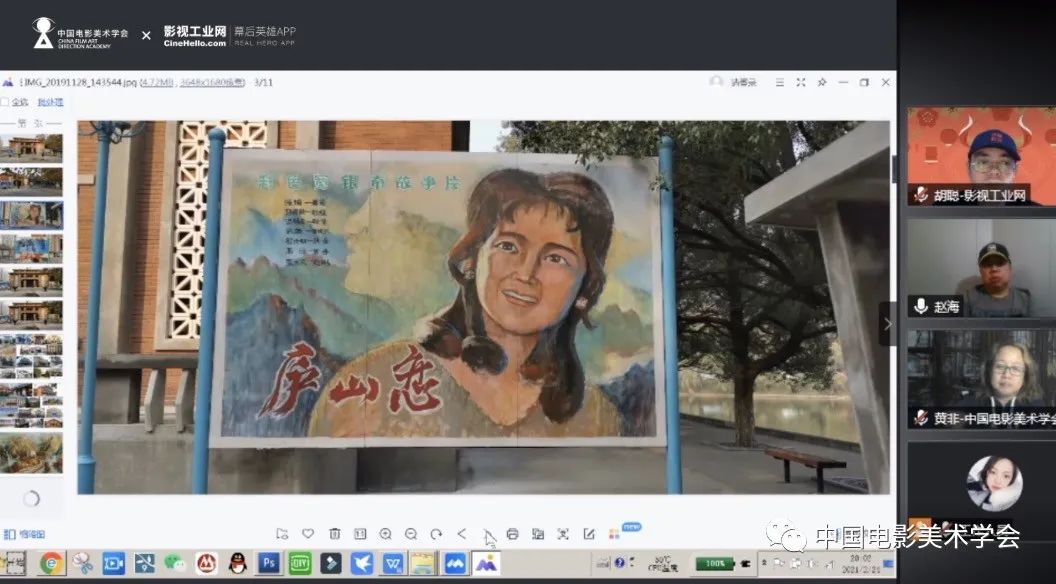
Task: Click the printer icon in the bottom toolbar
Action: coord(512,534)
